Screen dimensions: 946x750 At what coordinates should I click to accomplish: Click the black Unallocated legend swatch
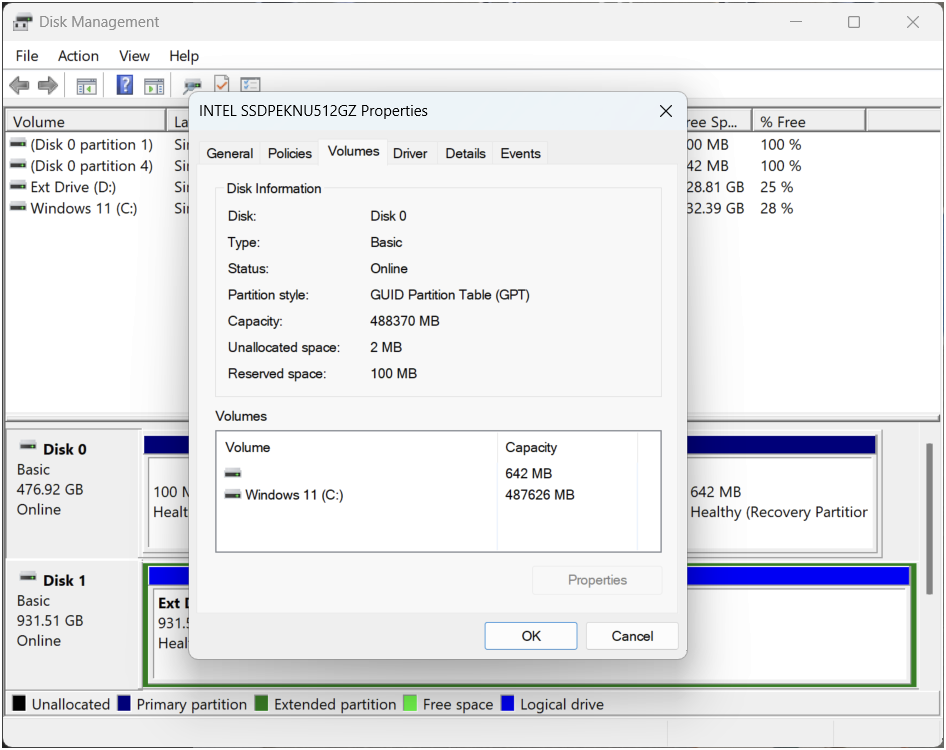click(x=19, y=704)
